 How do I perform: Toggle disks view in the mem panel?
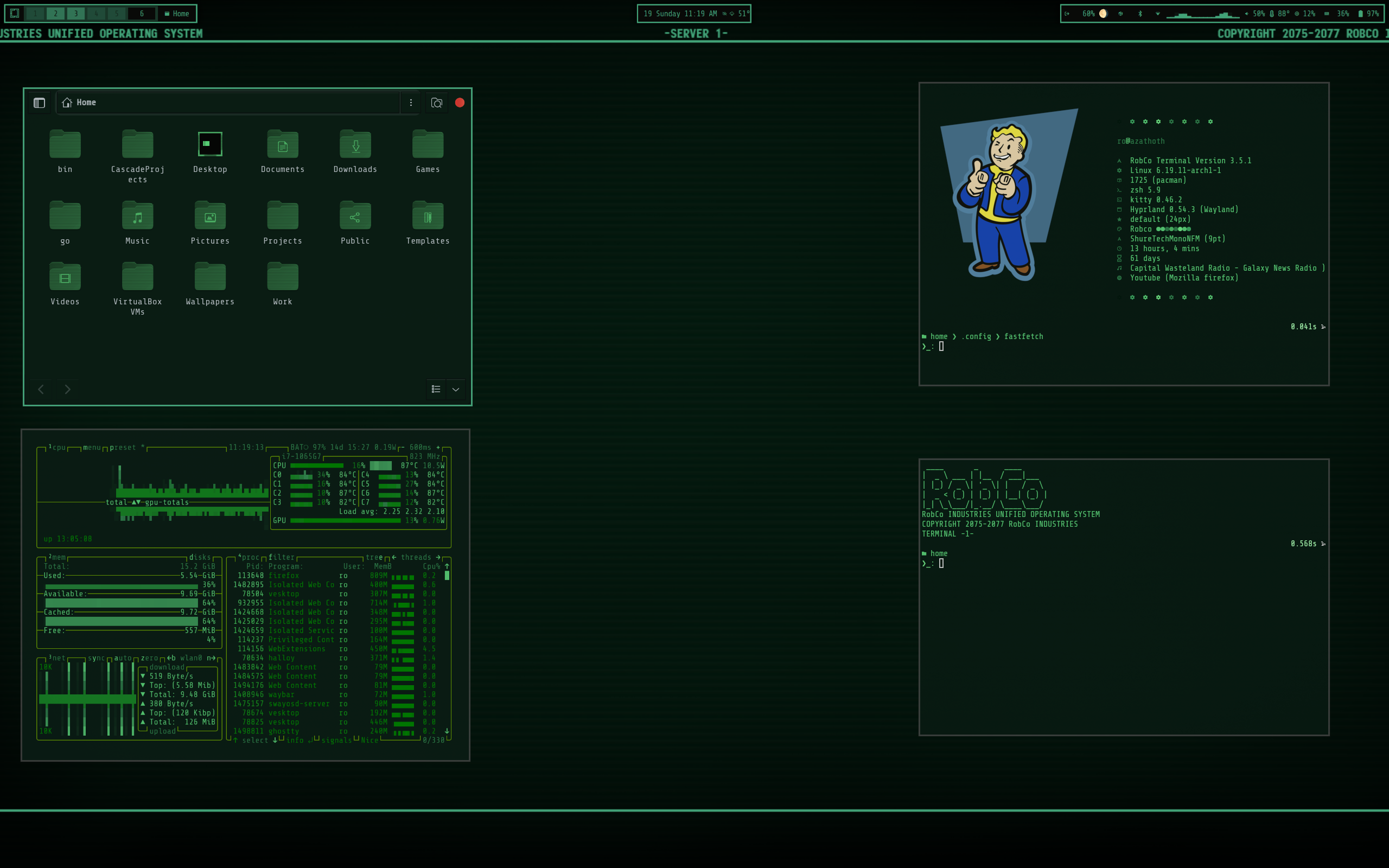tap(200, 557)
